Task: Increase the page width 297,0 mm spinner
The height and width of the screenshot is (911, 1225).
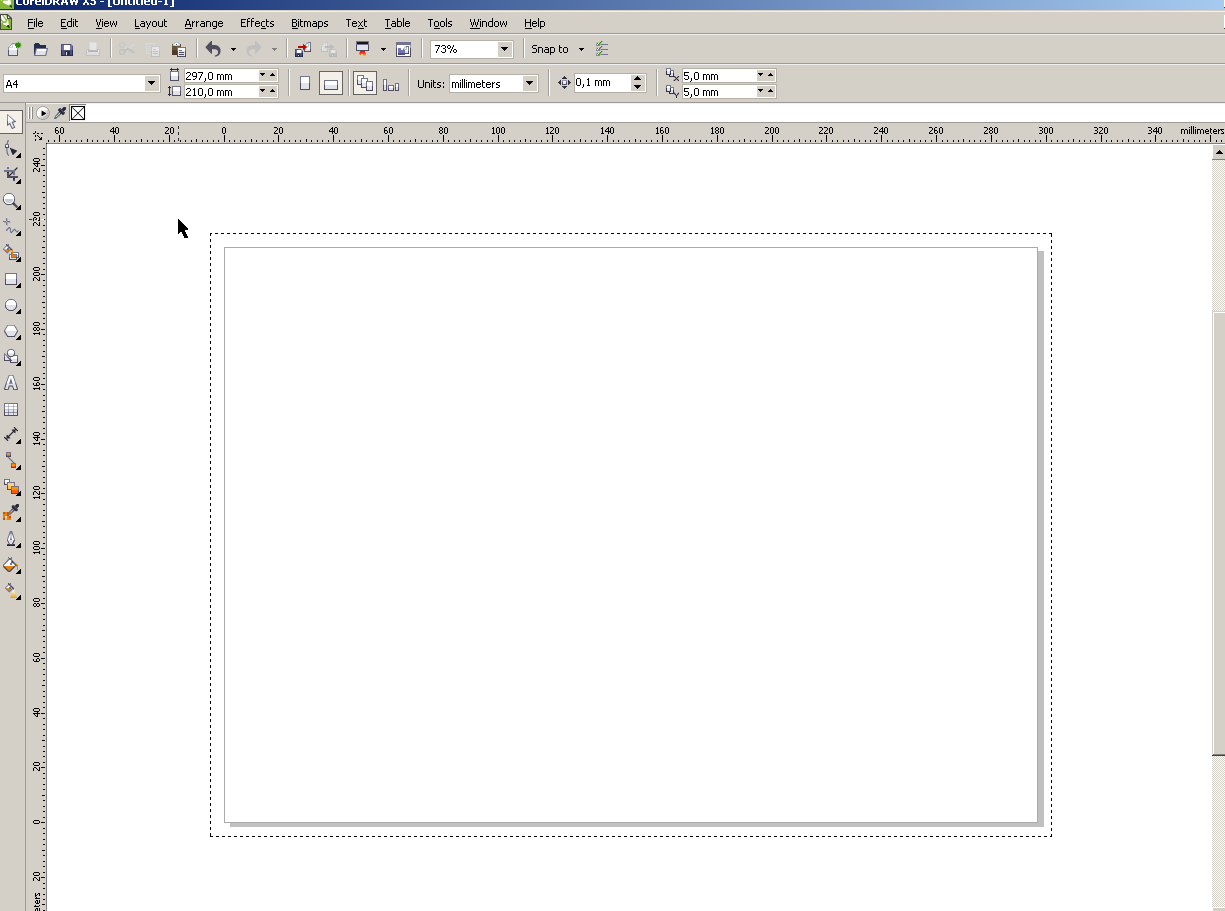Action: (x=272, y=75)
